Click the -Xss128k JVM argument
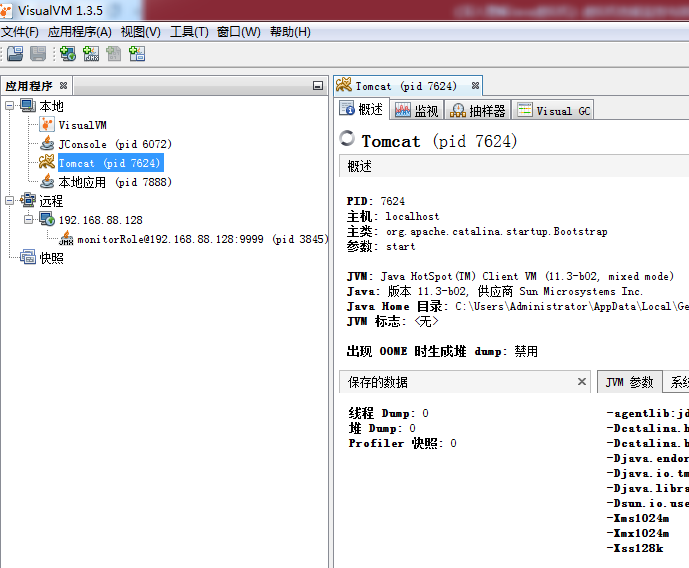689x568 pixels. pyautogui.click(x=635, y=548)
